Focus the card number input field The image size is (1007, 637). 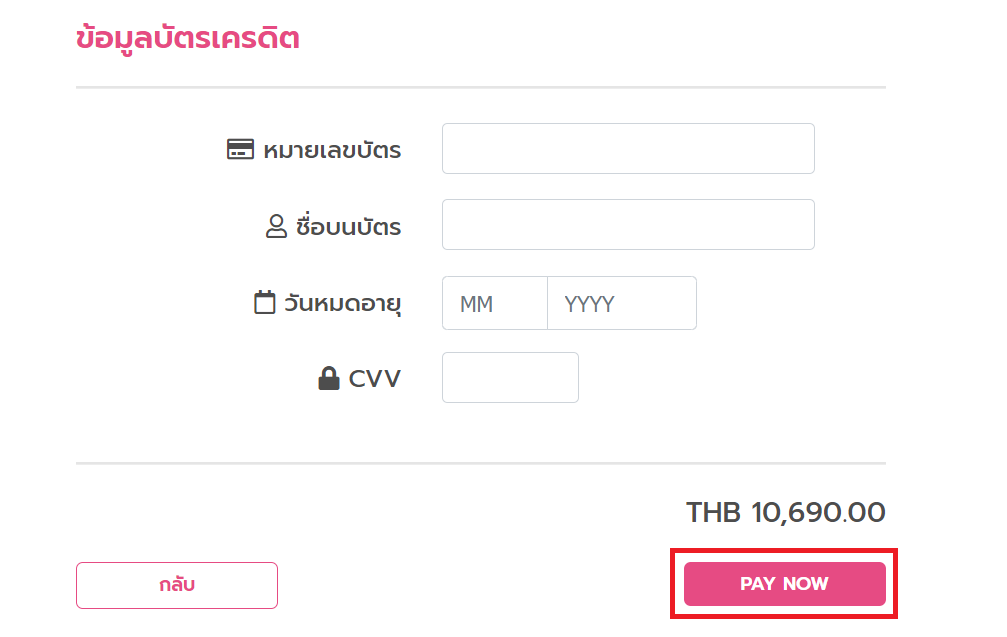[x=628, y=148]
